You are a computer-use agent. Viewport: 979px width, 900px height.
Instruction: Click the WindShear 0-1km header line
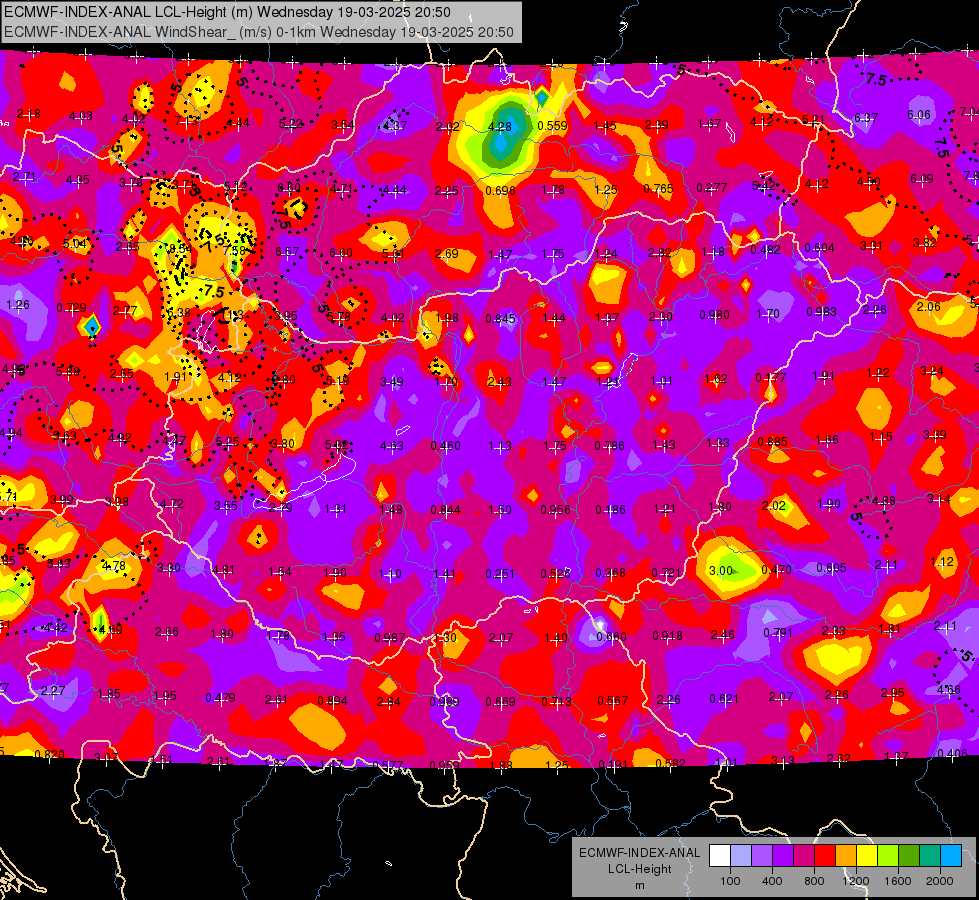[x=258, y=32]
